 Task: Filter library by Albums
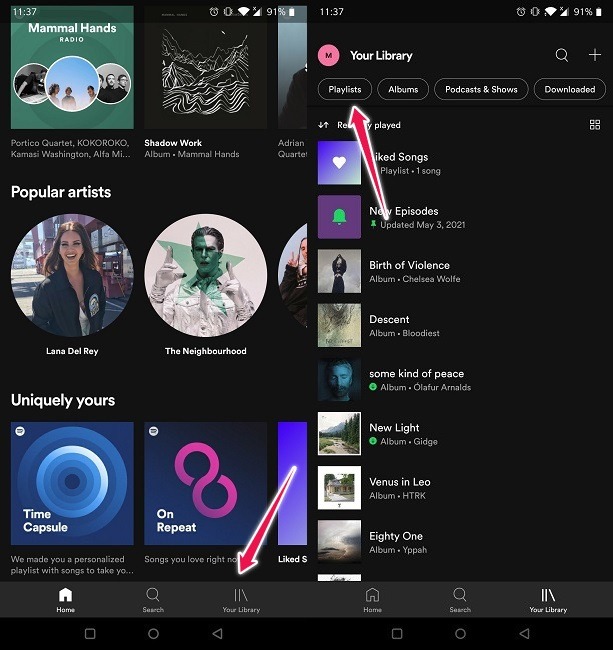(403, 89)
